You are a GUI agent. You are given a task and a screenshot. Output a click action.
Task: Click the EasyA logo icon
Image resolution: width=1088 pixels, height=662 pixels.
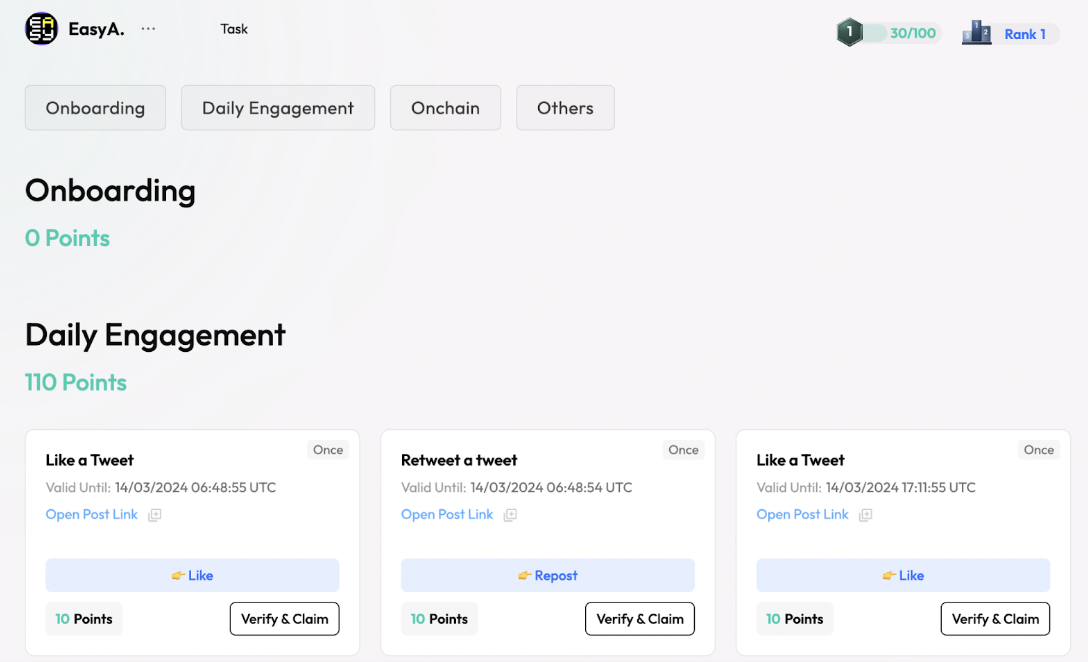click(x=42, y=29)
